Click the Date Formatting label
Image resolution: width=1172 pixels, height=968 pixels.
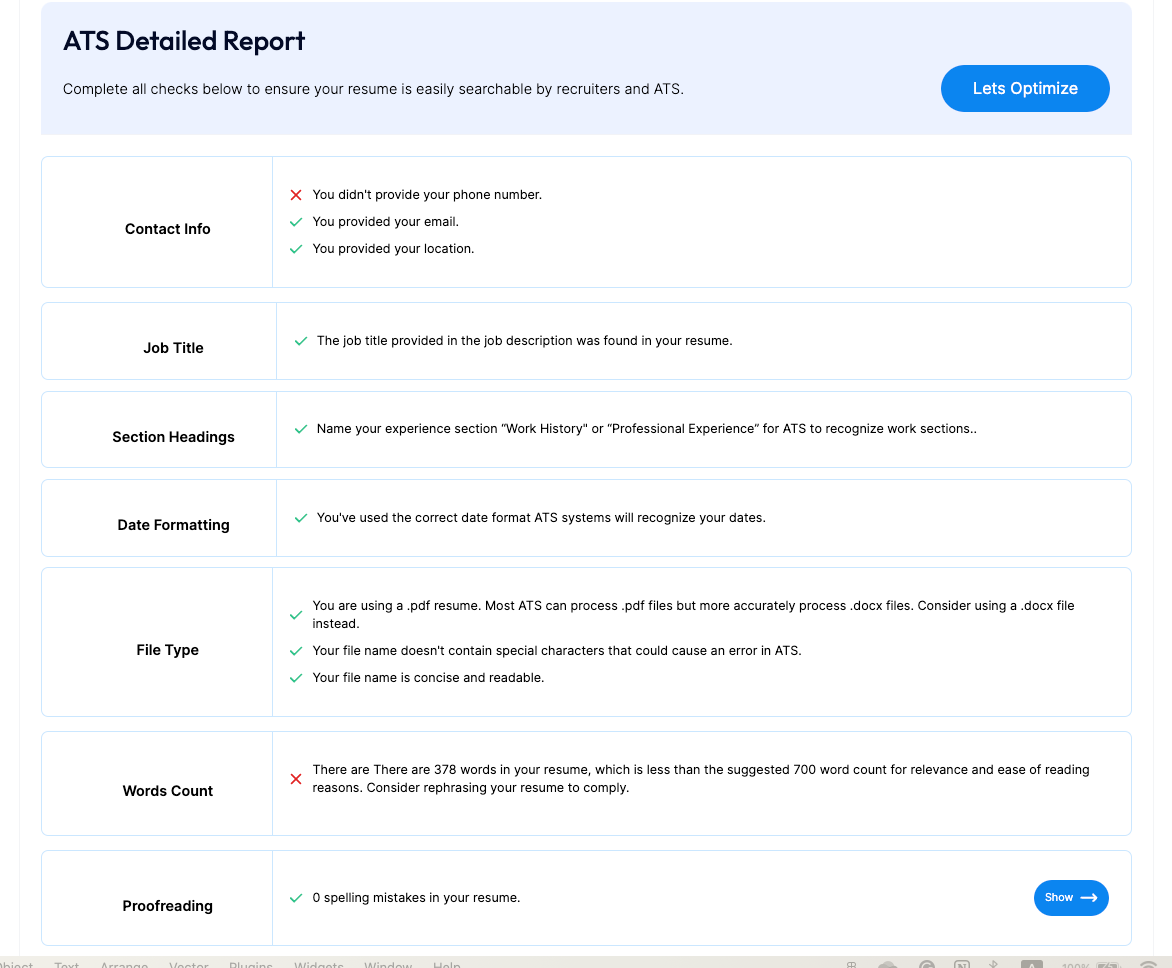[x=173, y=525]
